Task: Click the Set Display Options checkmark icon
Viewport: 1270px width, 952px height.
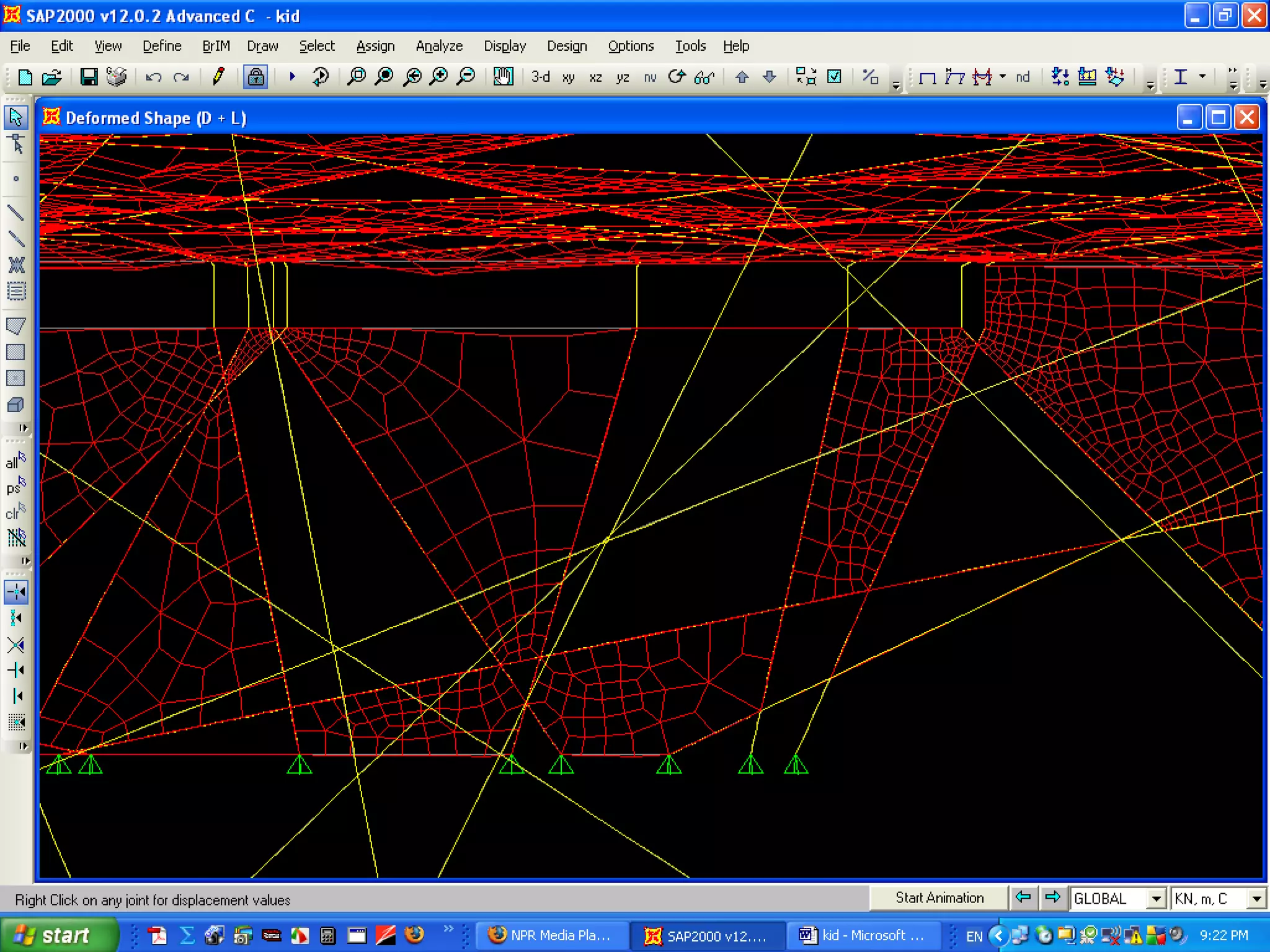Action: [835, 77]
